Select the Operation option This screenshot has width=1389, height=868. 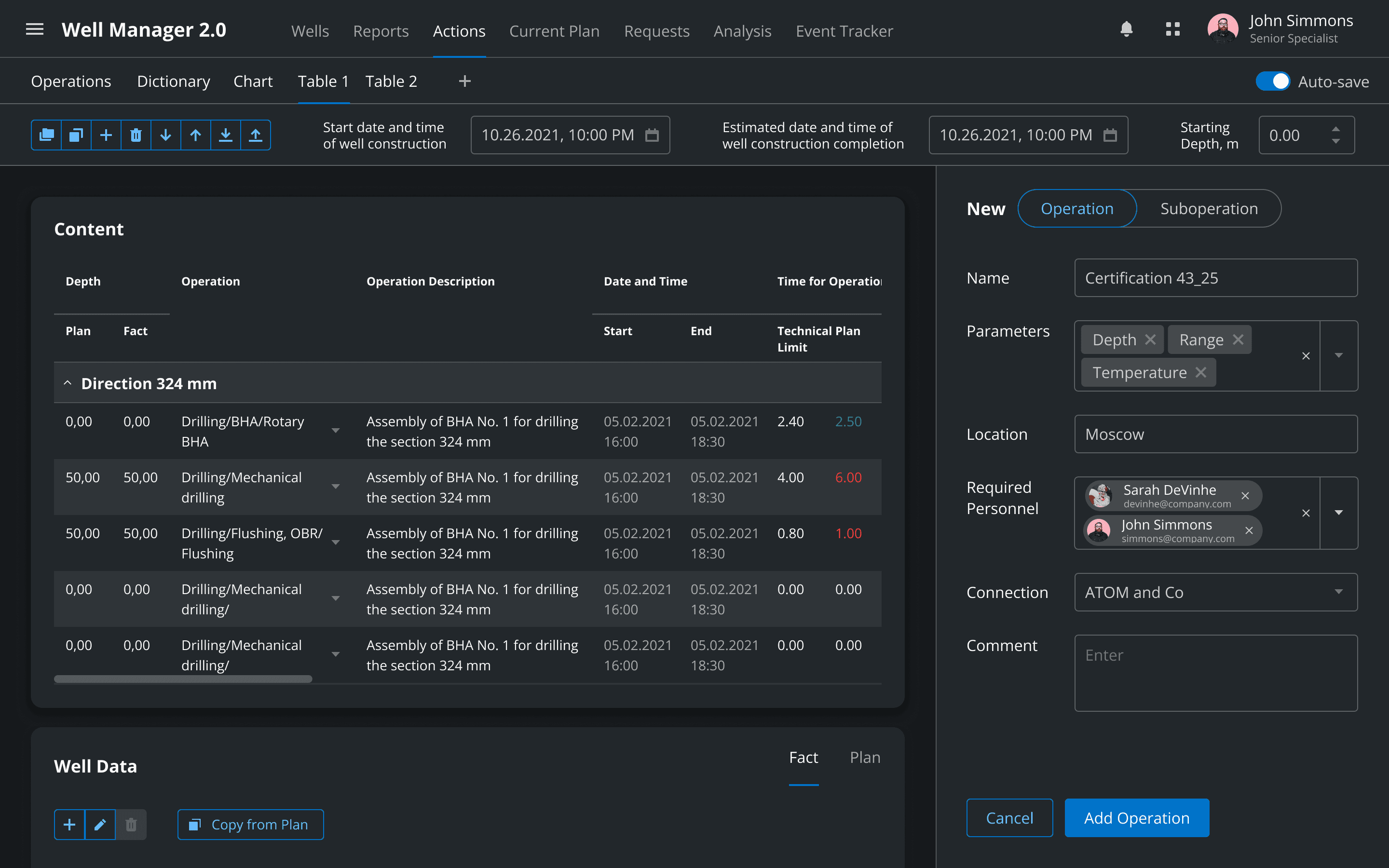1077,208
